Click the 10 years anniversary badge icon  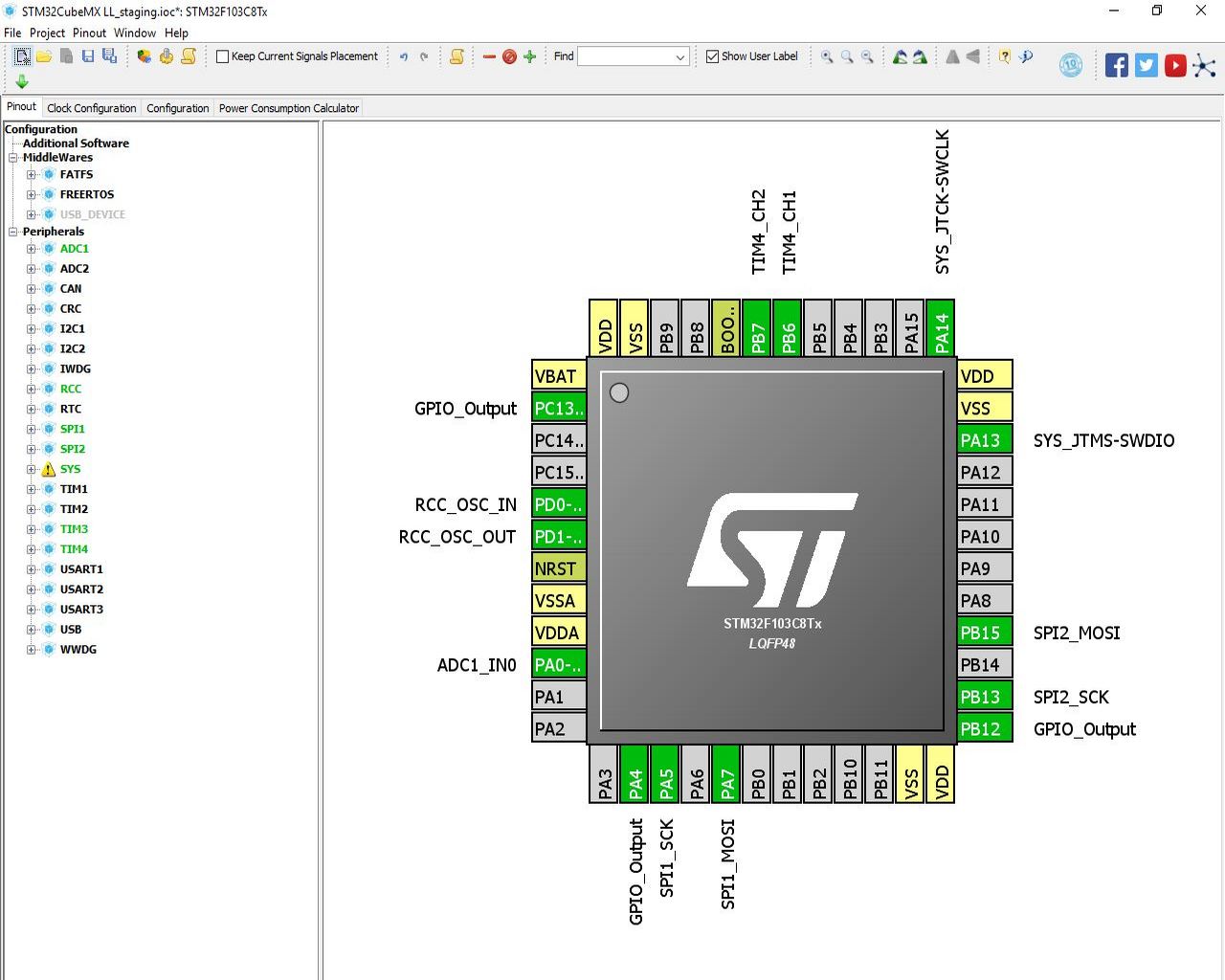[x=1071, y=65]
